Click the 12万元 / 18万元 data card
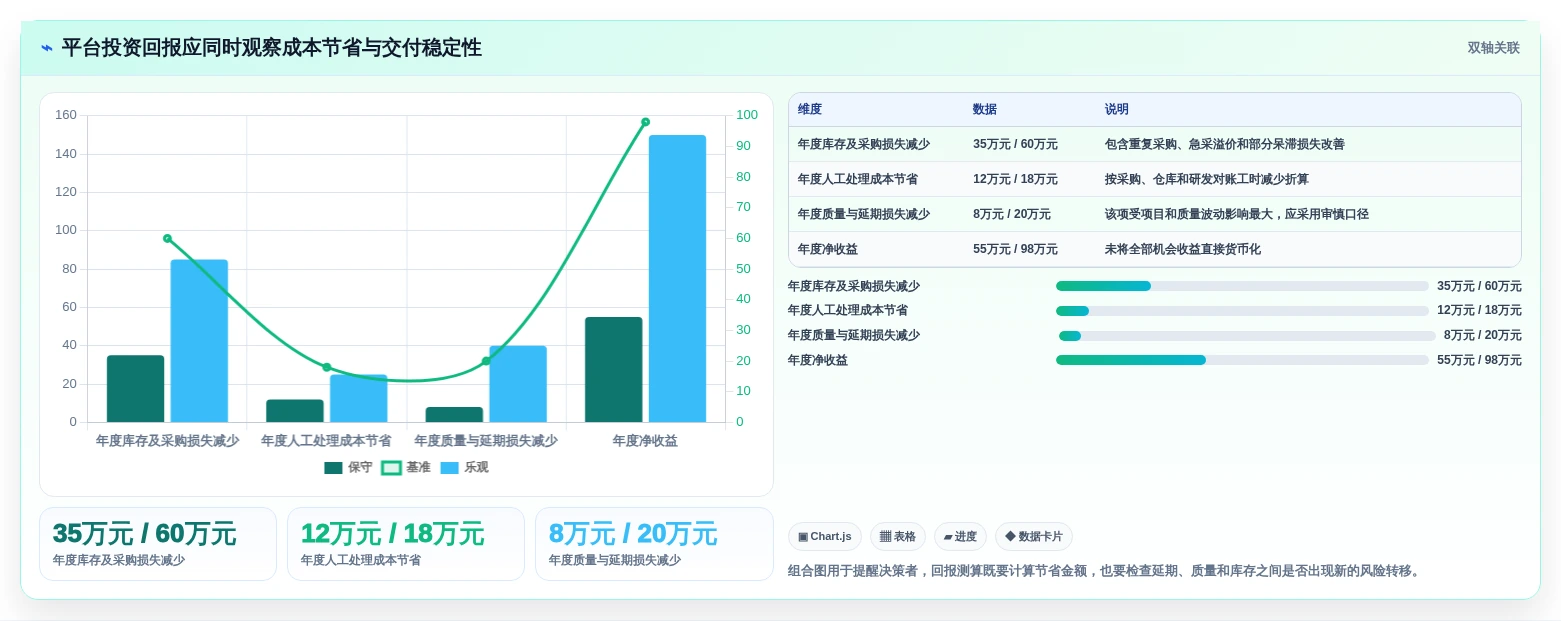The width and height of the screenshot is (1561, 621). 406,544
